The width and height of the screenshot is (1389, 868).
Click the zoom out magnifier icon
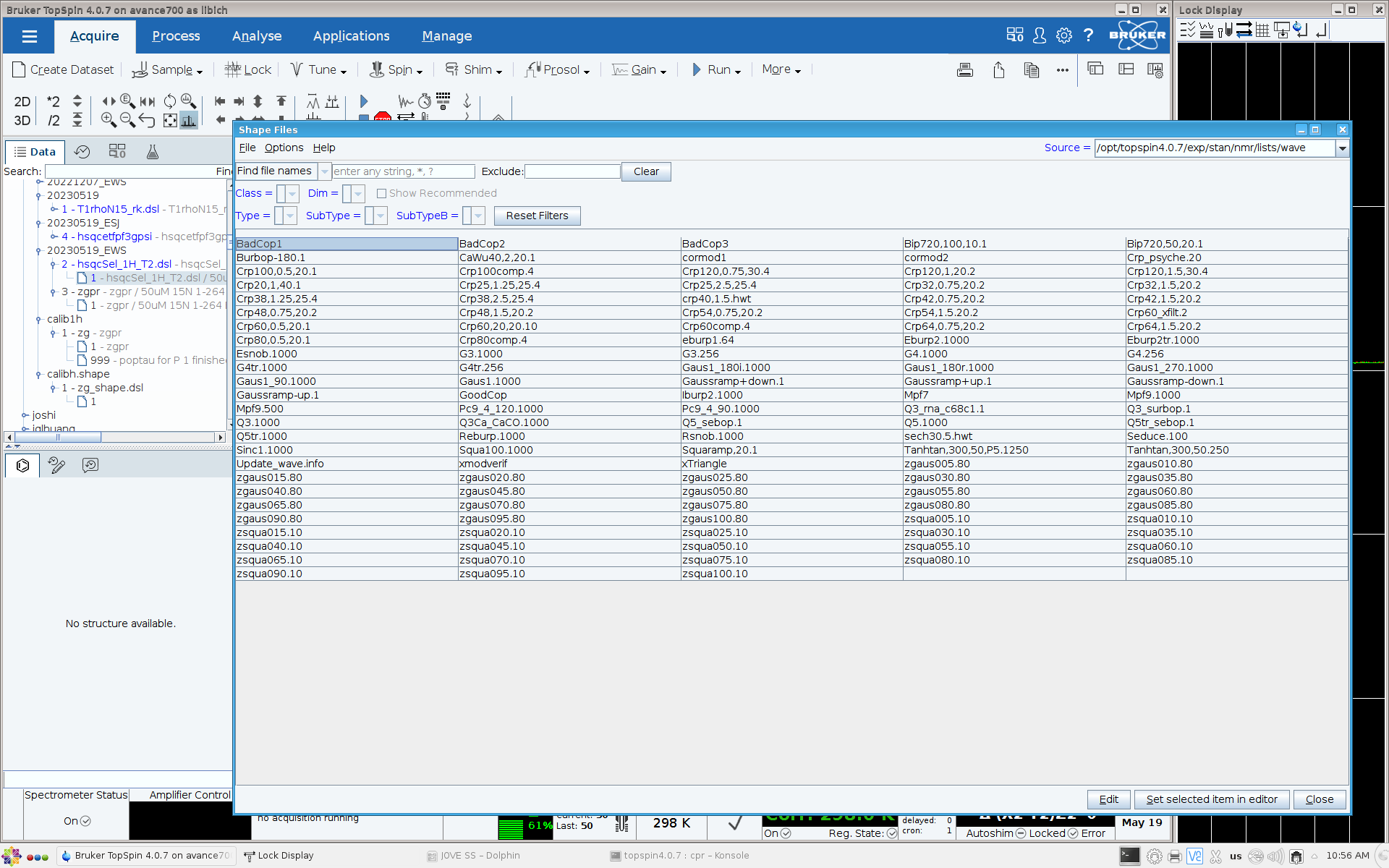point(127,120)
